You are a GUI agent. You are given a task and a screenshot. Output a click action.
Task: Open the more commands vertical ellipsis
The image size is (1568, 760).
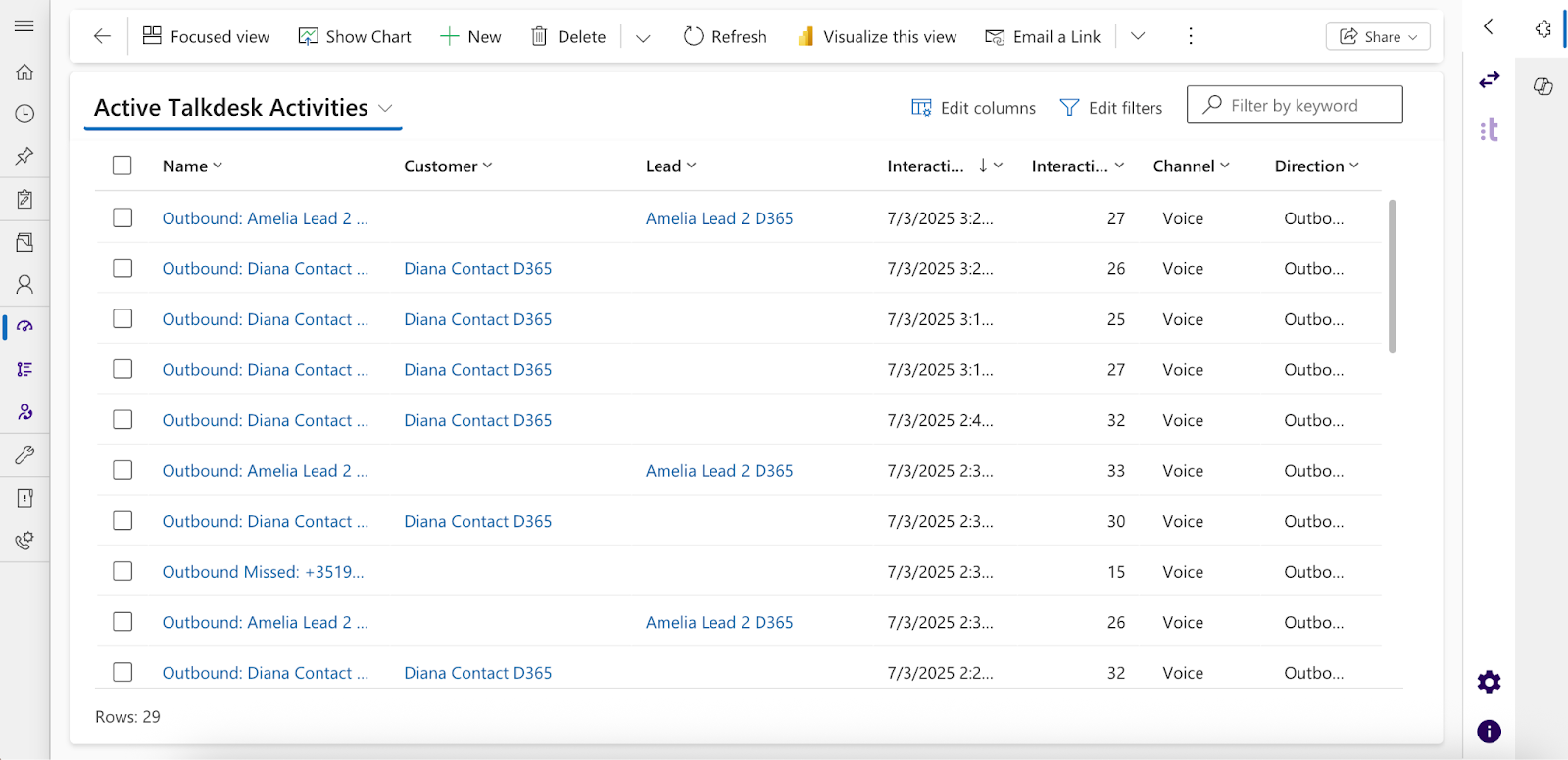(1191, 36)
